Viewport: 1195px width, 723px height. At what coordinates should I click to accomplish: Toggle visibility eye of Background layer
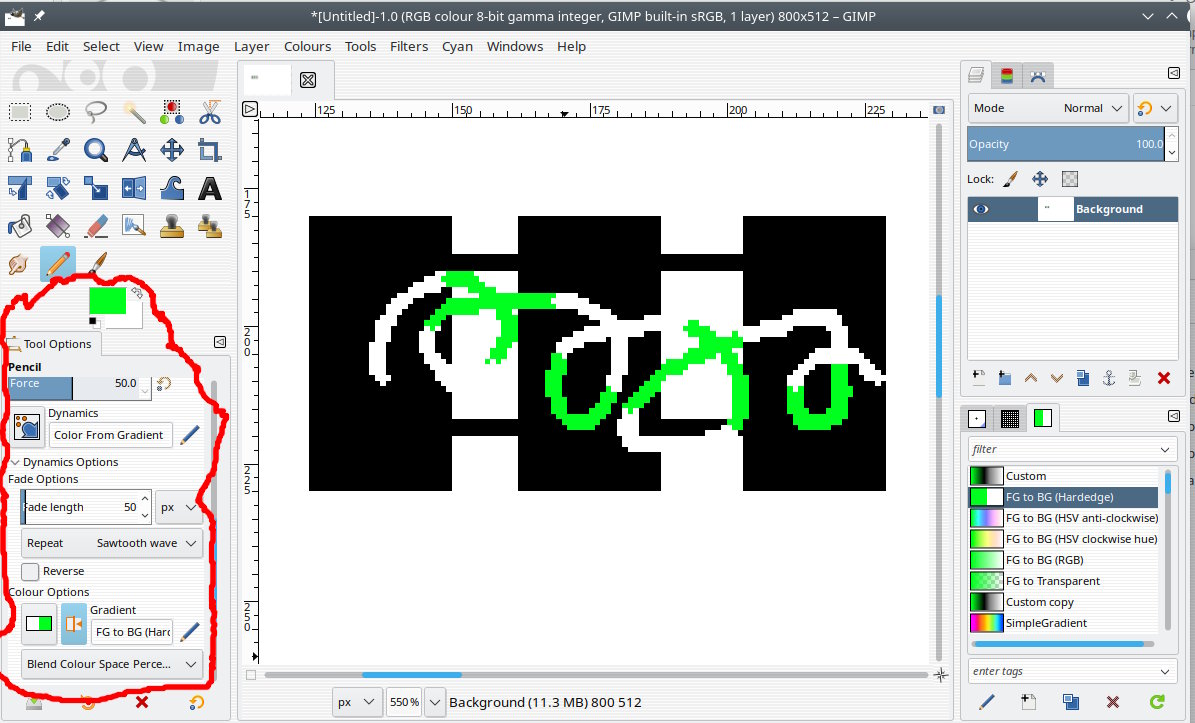point(982,209)
